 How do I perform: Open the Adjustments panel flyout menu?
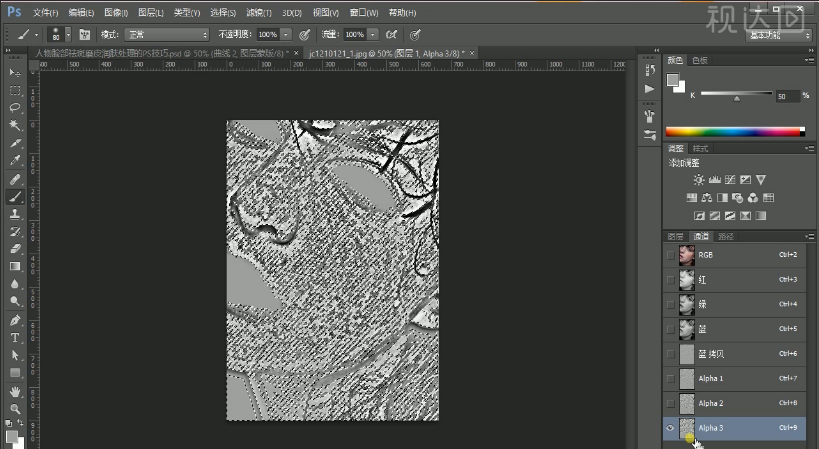tap(809, 149)
